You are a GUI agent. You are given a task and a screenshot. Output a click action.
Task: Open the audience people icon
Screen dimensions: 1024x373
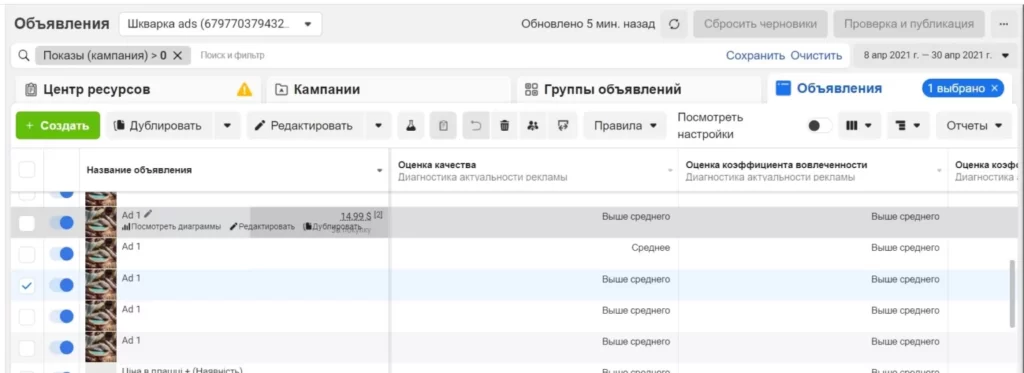pos(533,125)
